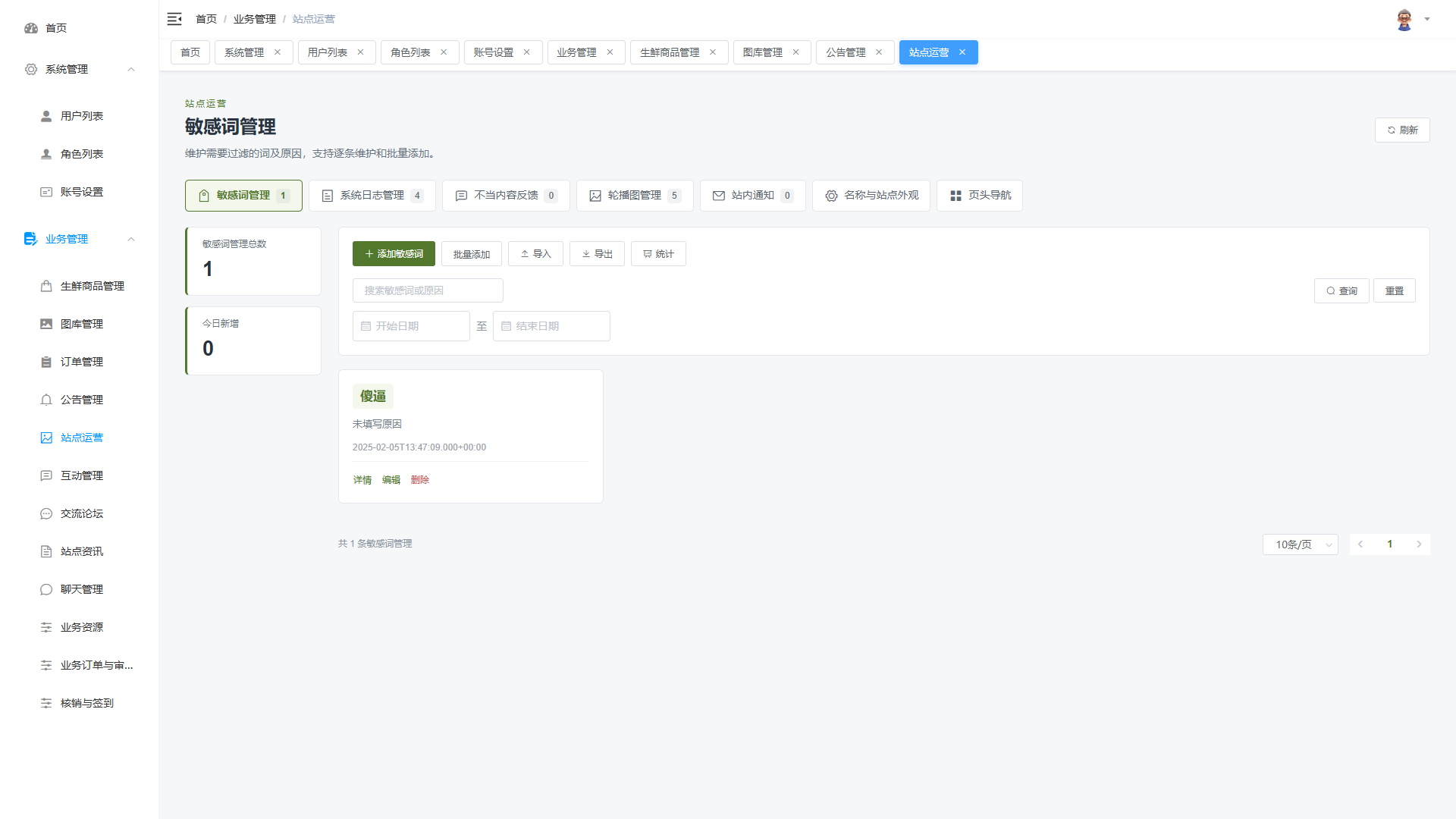Collapse the 业务管理 sidebar group
The image size is (1456, 819).
tap(131, 239)
